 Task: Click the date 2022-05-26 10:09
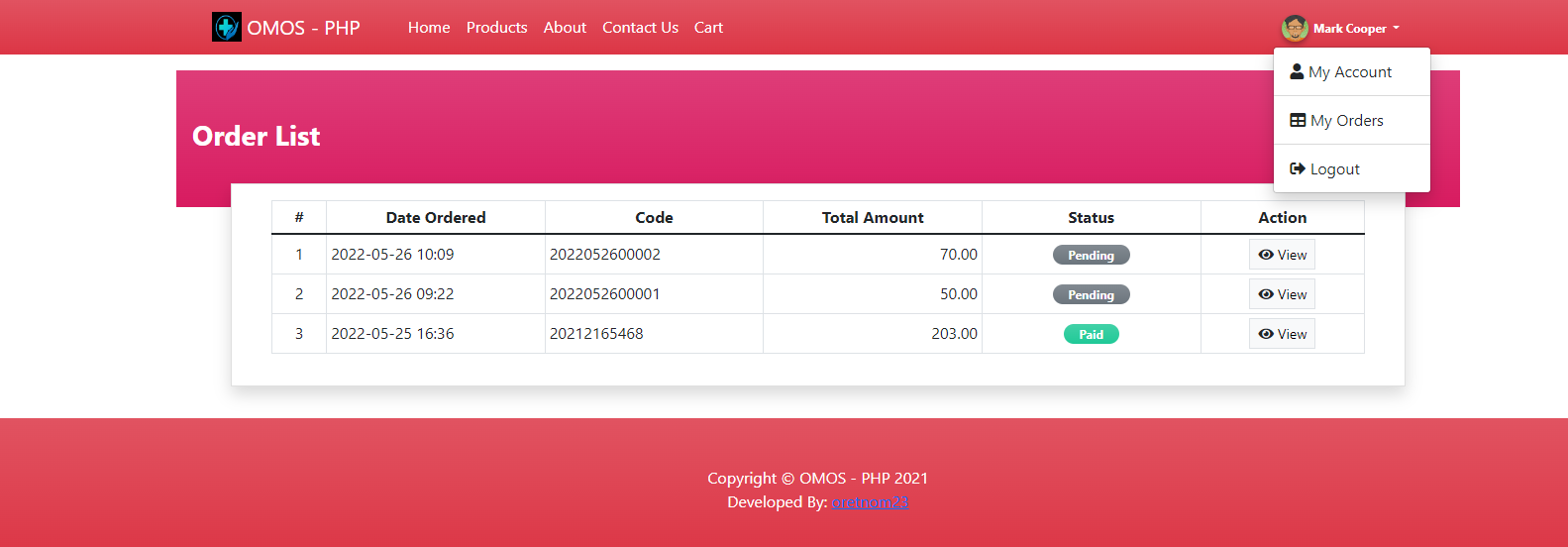(x=392, y=255)
